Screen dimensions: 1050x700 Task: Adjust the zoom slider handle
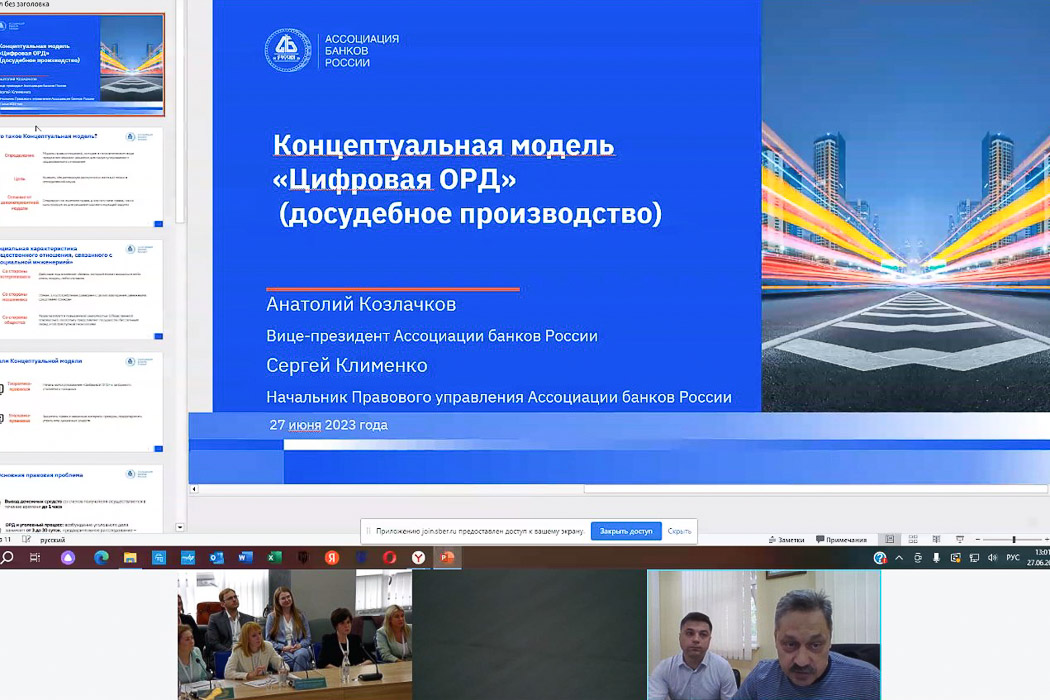(1014, 539)
